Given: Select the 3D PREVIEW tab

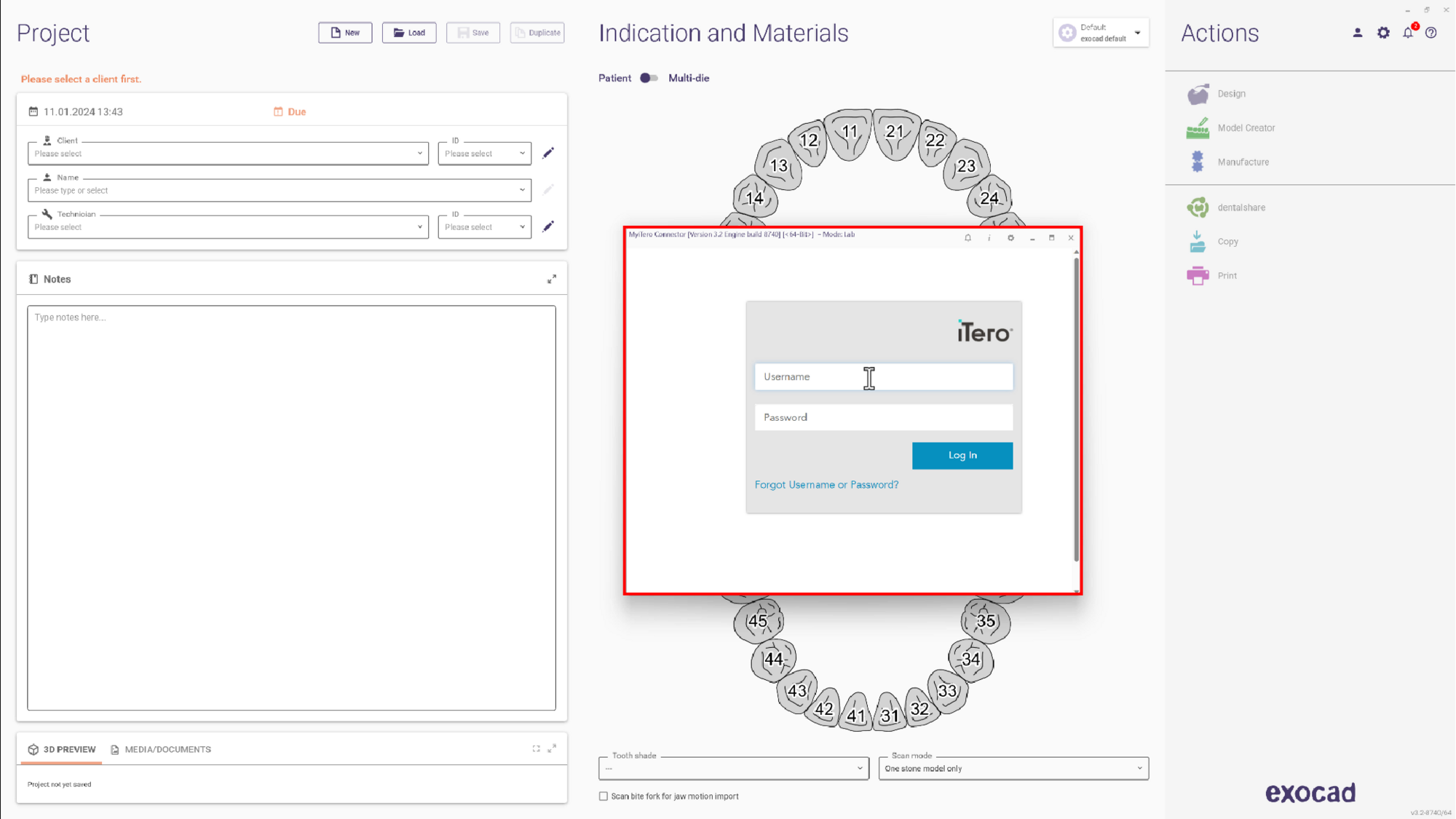Looking at the screenshot, I should (62, 750).
